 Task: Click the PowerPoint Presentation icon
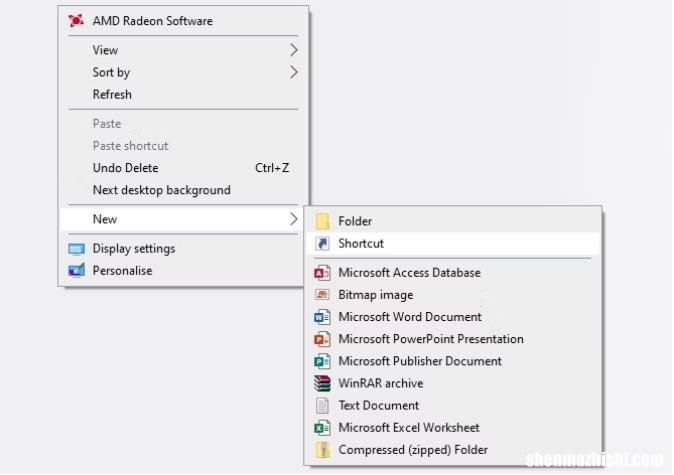point(322,340)
